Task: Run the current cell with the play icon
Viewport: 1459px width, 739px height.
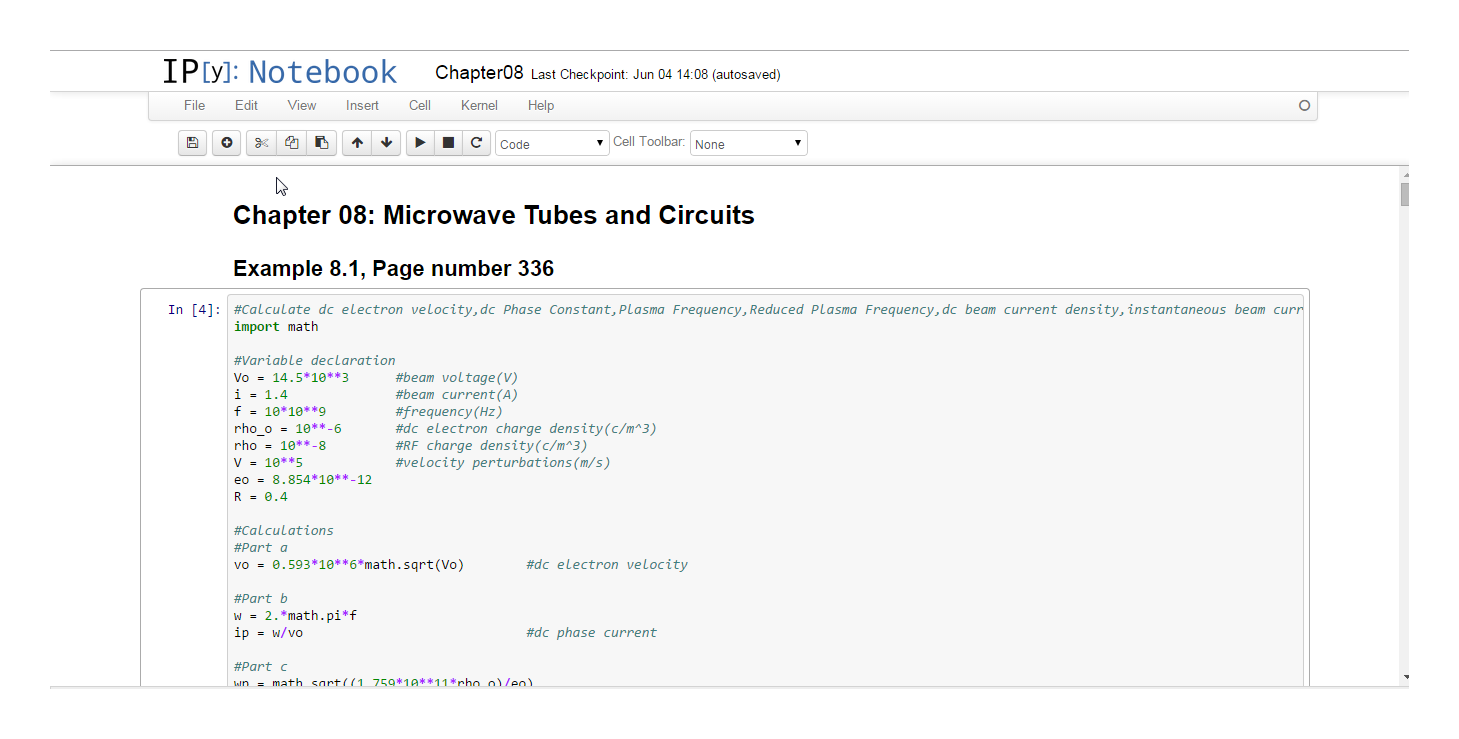Action: (420, 143)
